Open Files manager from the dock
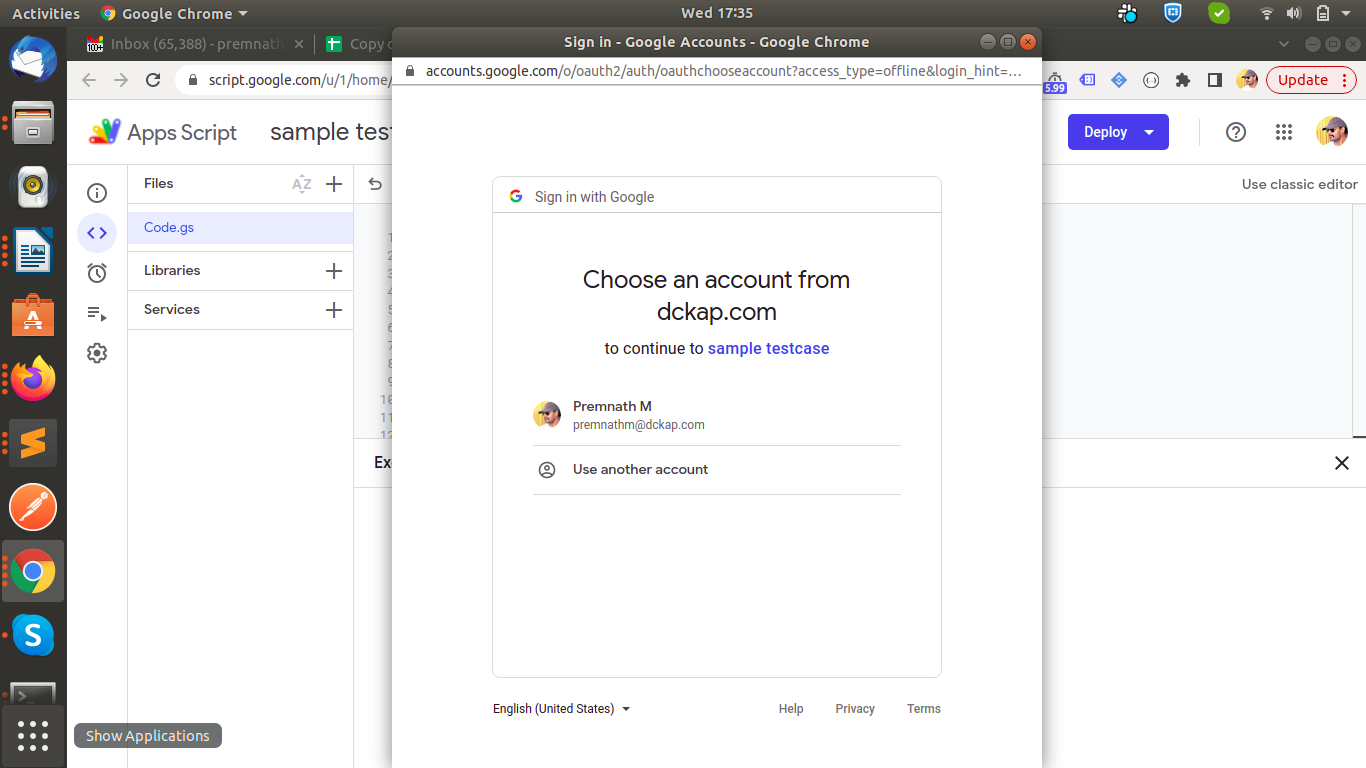1366x768 pixels. pyautogui.click(x=33, y=122)
